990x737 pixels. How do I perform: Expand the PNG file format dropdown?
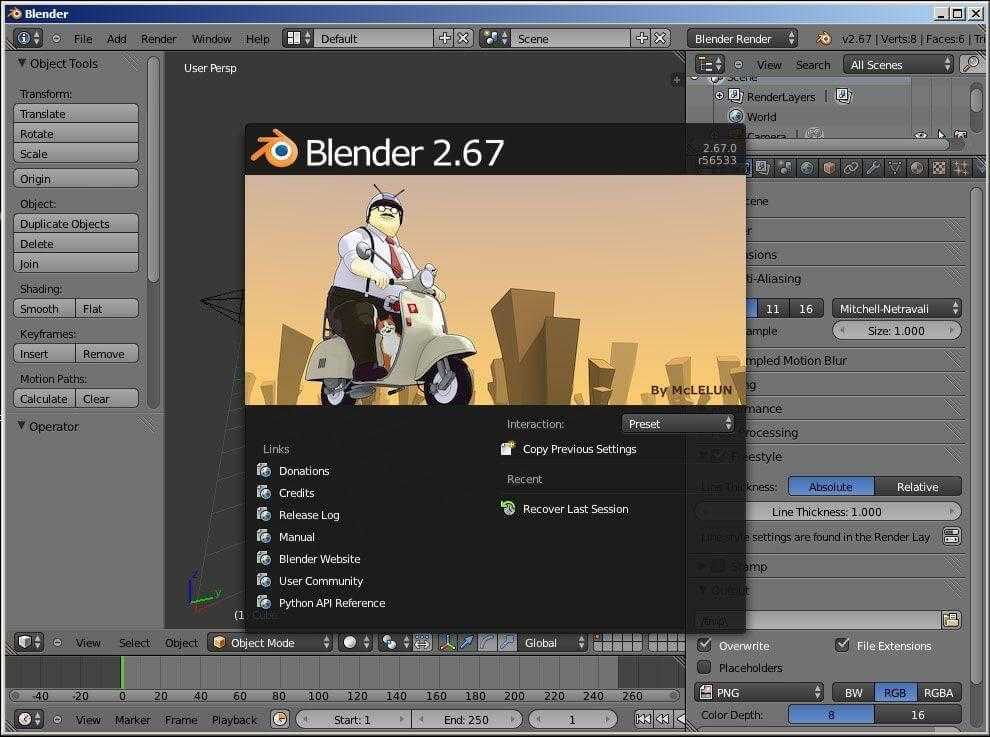click(759, 692)
